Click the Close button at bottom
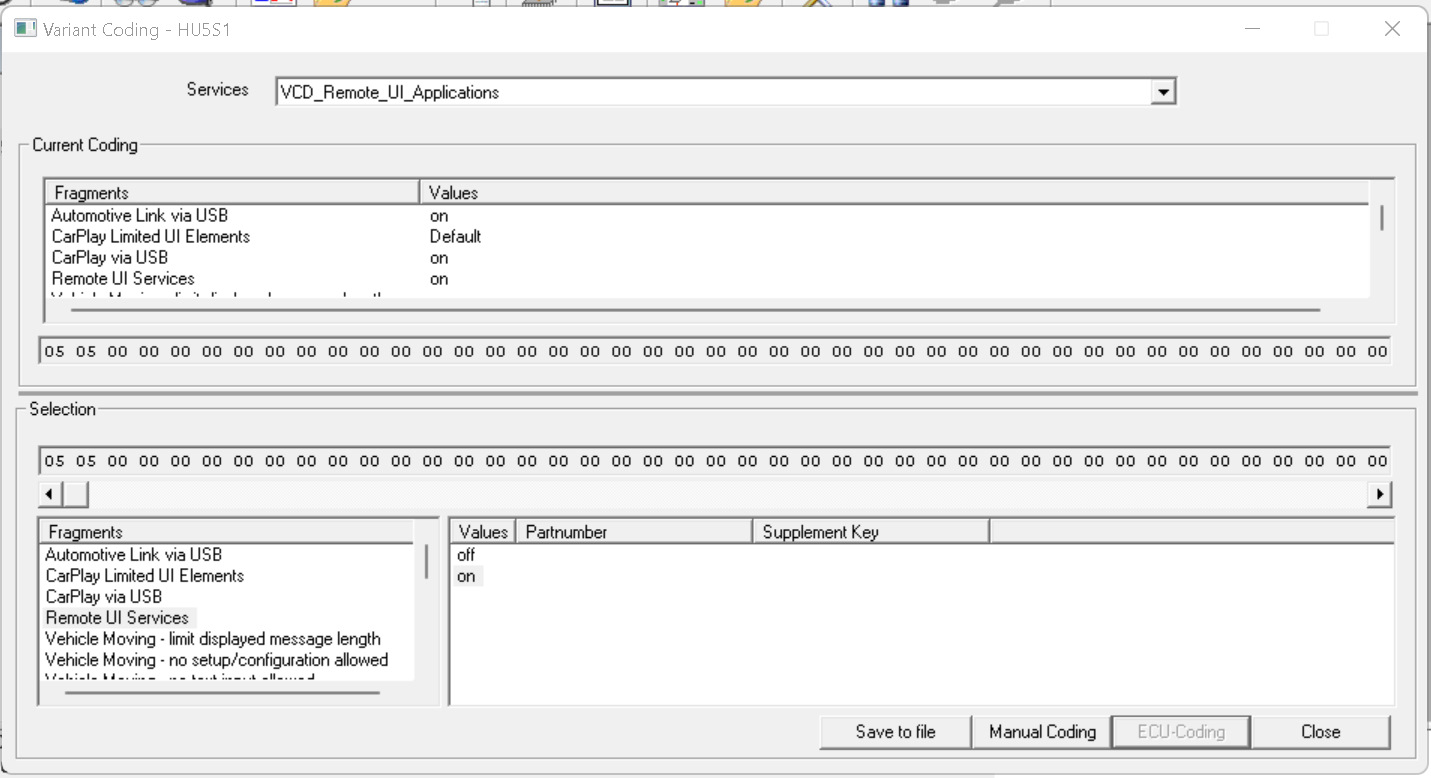This screenshot has width=1431, height=778. 1320,732
